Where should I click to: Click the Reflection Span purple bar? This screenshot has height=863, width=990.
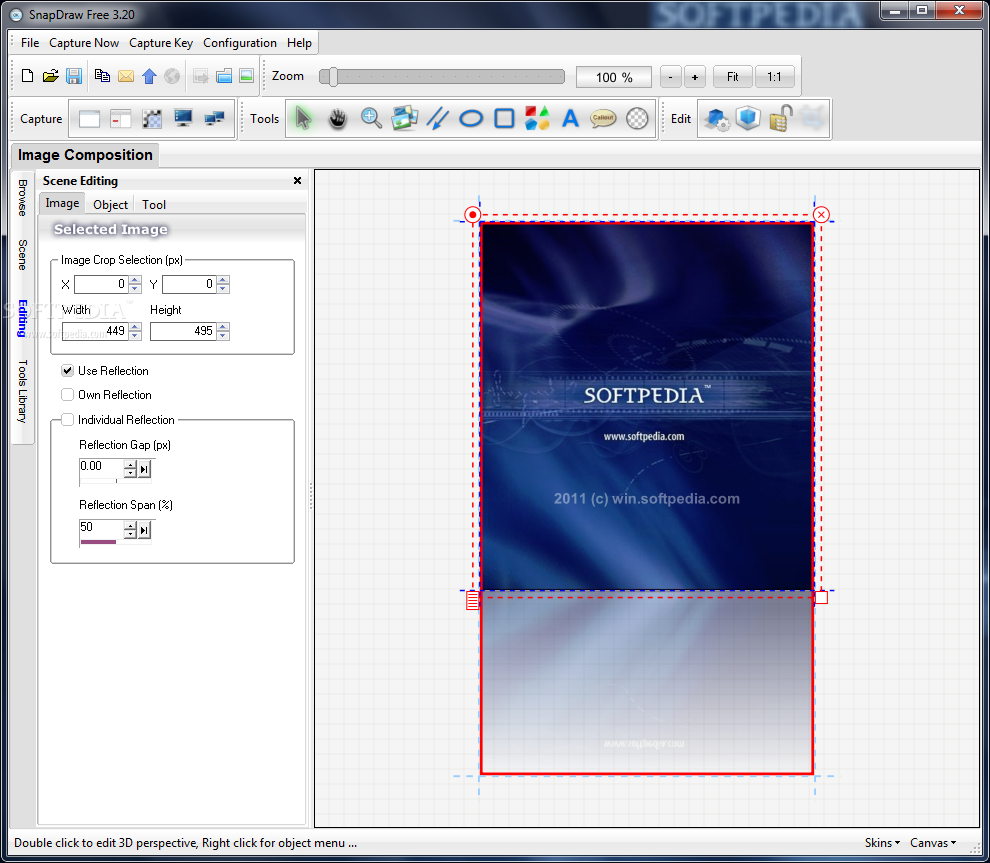pos(98,542)
